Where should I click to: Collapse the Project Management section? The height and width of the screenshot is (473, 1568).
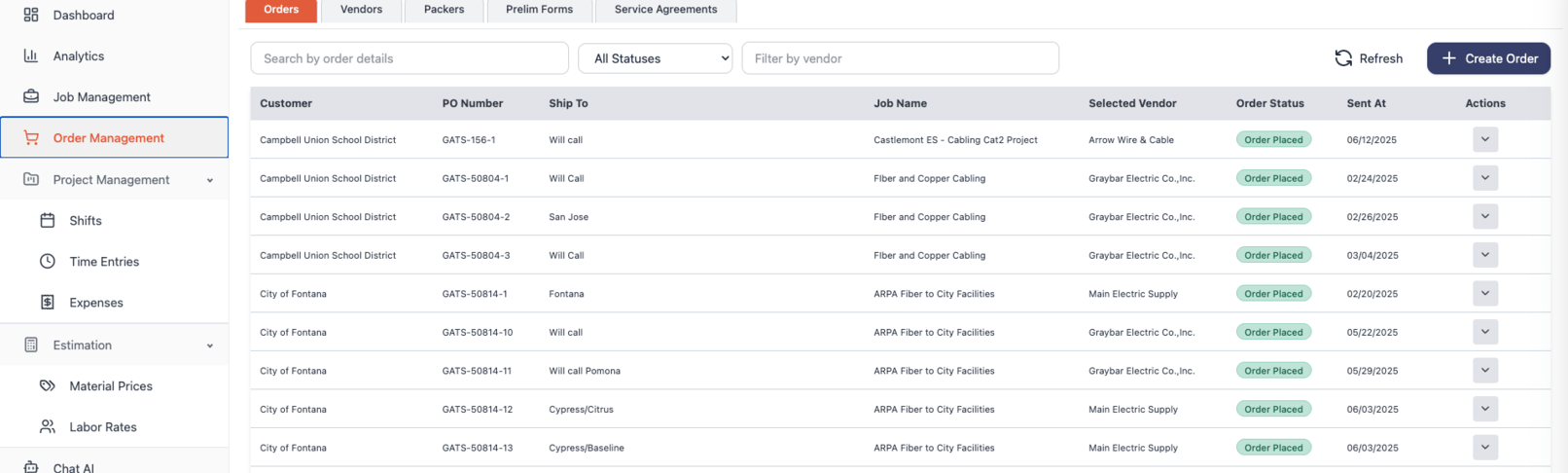point(210,180)
